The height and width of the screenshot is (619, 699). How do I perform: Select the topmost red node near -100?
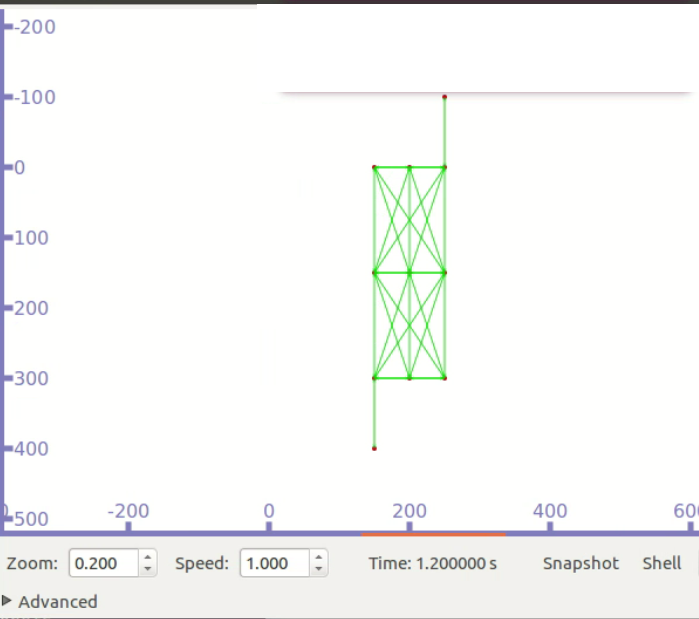click(444, 97)
